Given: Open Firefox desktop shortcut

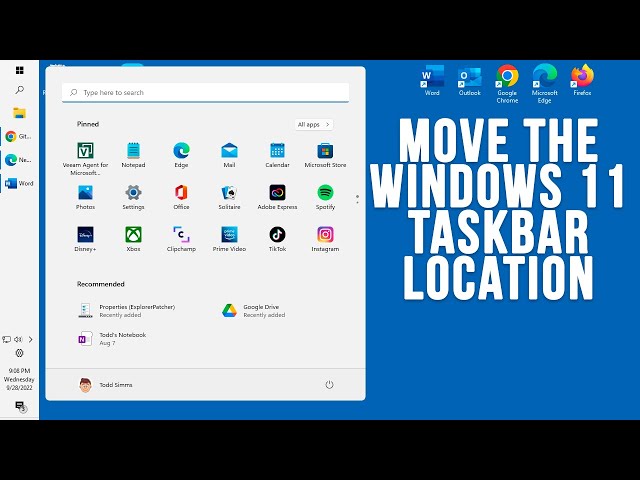Looking at the screenshot, I should (x=582, y=80).
